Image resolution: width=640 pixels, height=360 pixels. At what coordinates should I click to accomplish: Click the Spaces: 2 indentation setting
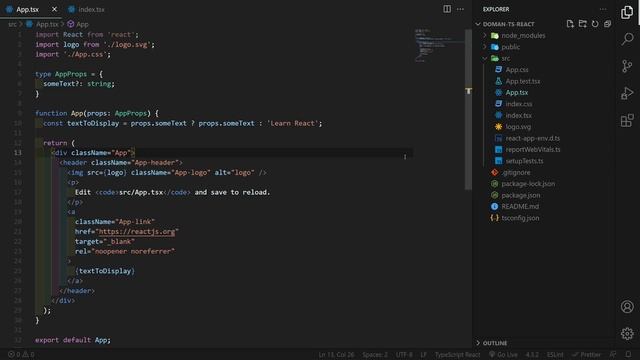click(x=375, y=355)
